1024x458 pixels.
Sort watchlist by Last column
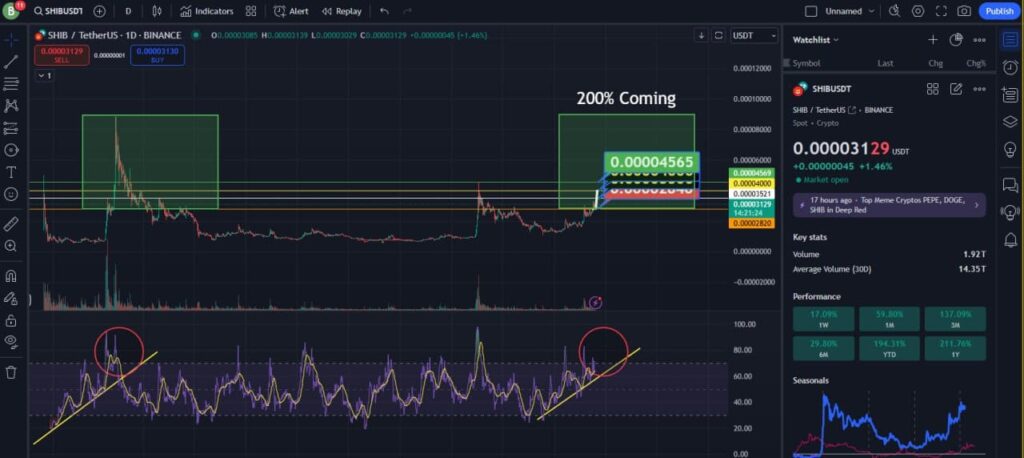tap(886, 63)
